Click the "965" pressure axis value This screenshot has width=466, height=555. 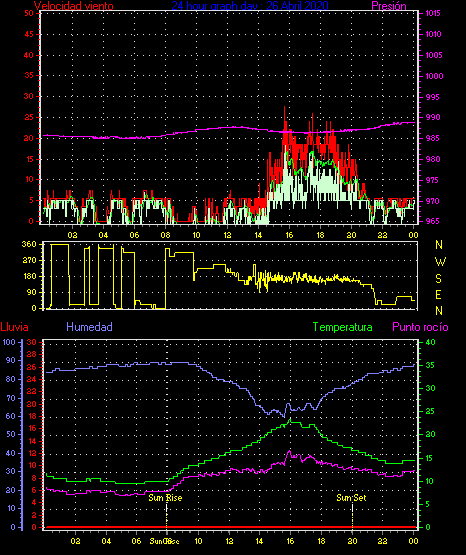[432, 221]
